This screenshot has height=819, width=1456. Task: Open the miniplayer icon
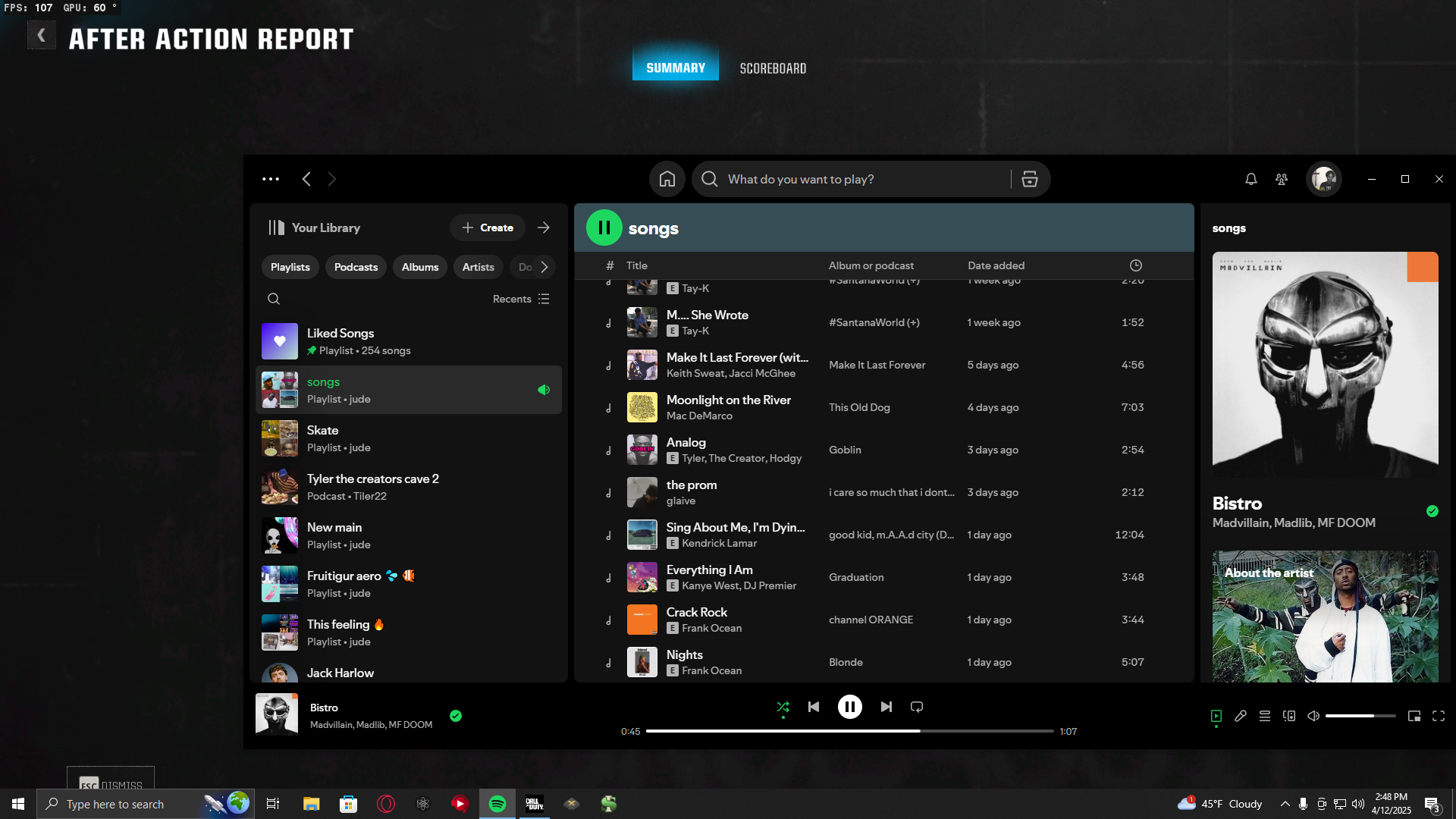1414,716
